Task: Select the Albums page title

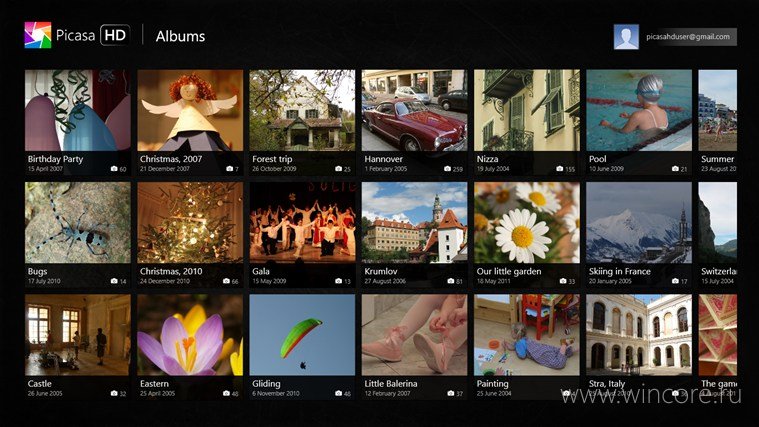Action: coord(180,36)
